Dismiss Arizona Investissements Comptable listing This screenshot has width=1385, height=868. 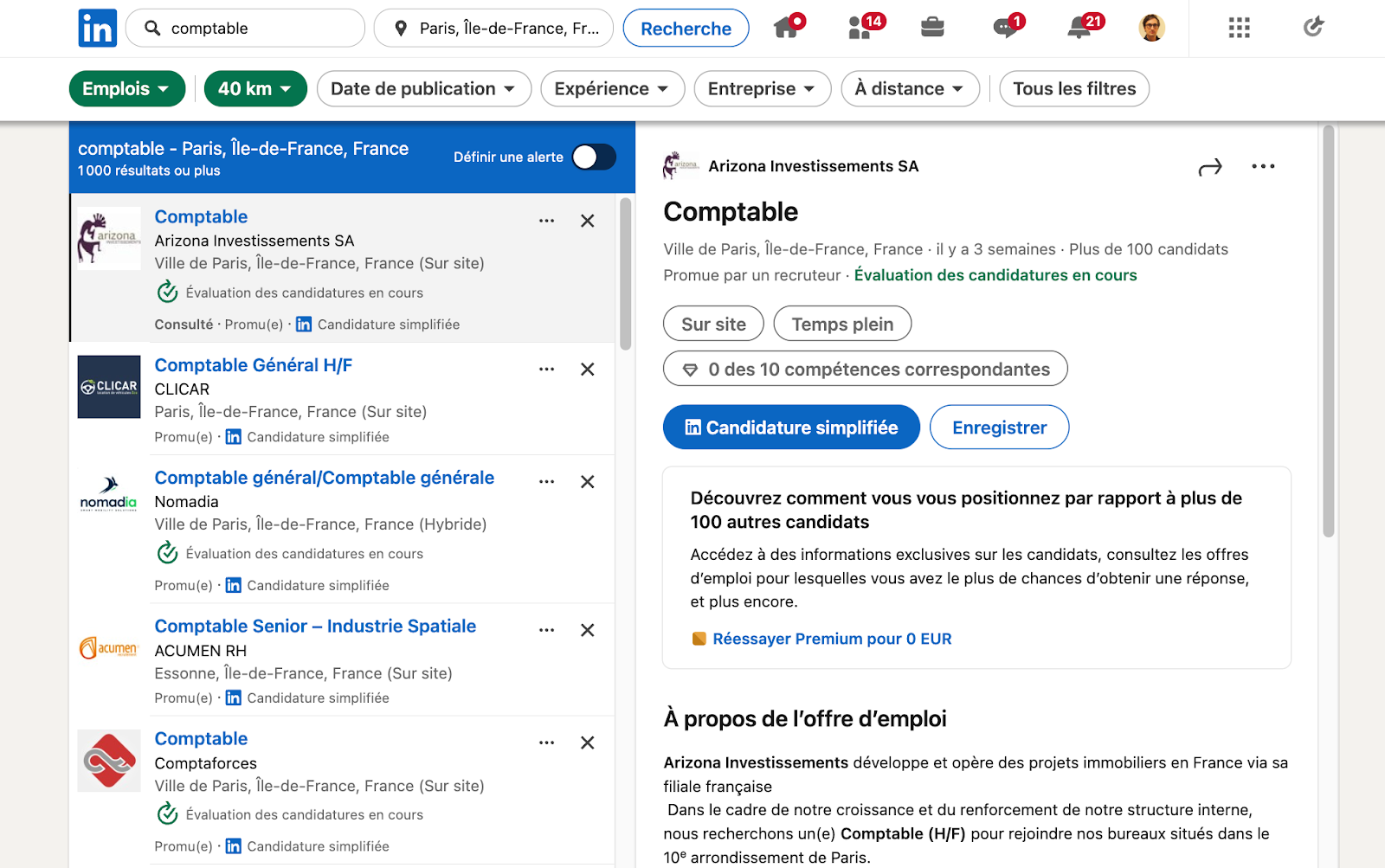coord(587,221)
